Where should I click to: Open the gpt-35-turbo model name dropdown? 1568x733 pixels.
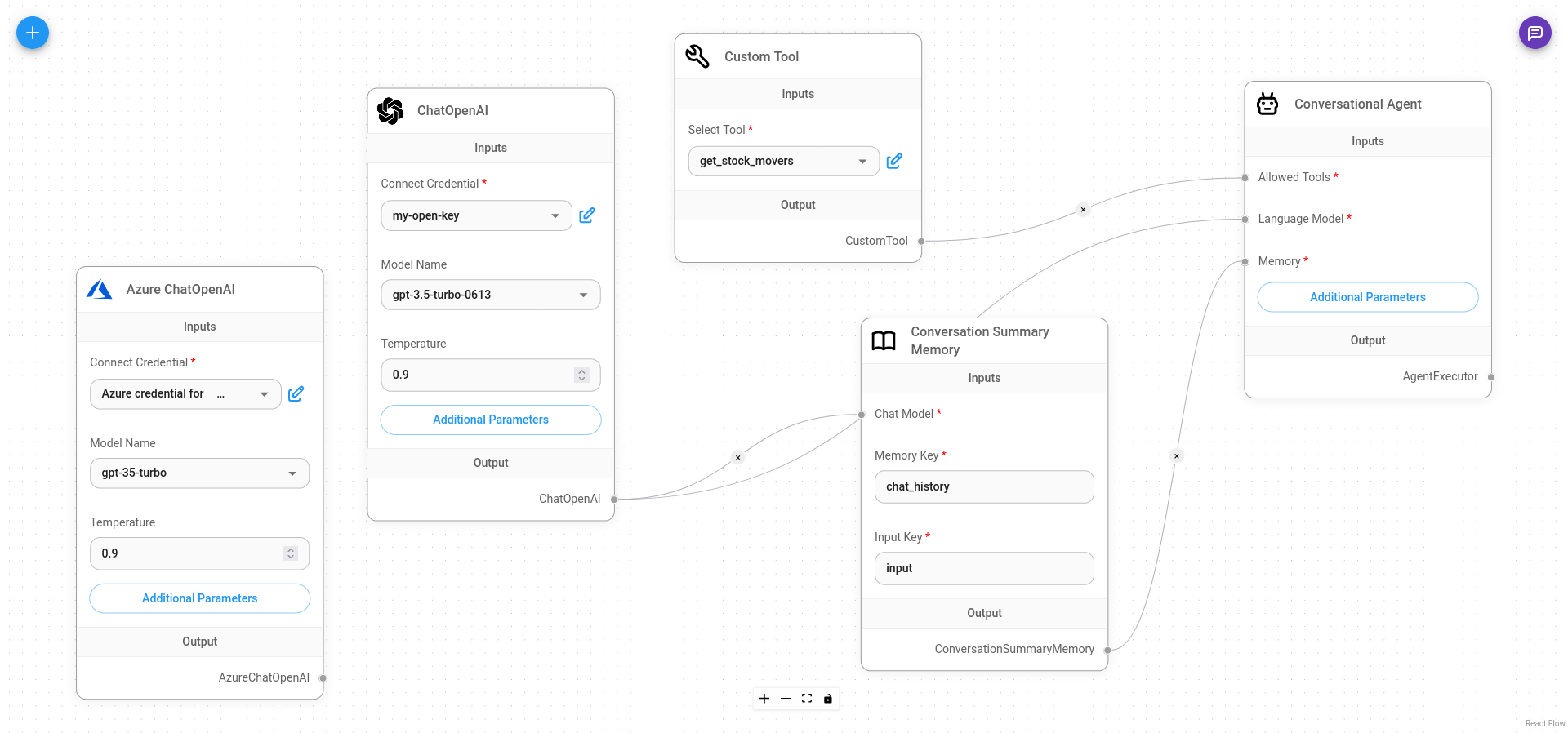[199, 473]
